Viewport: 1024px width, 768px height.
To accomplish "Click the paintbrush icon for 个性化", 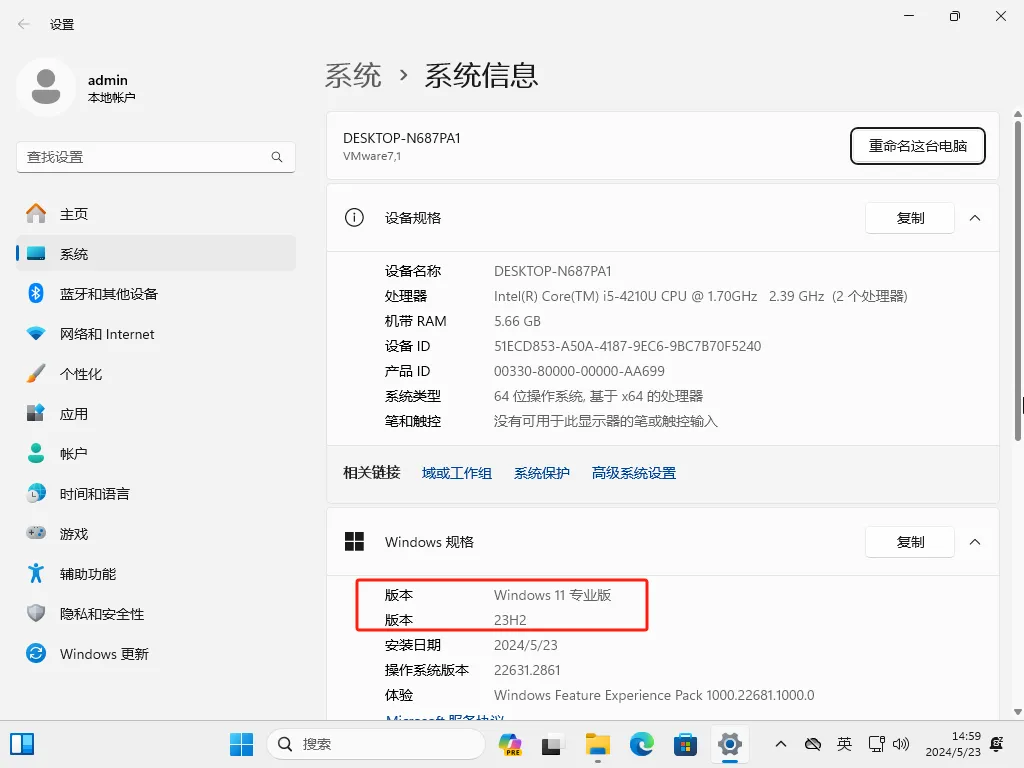I will (36, 374).
